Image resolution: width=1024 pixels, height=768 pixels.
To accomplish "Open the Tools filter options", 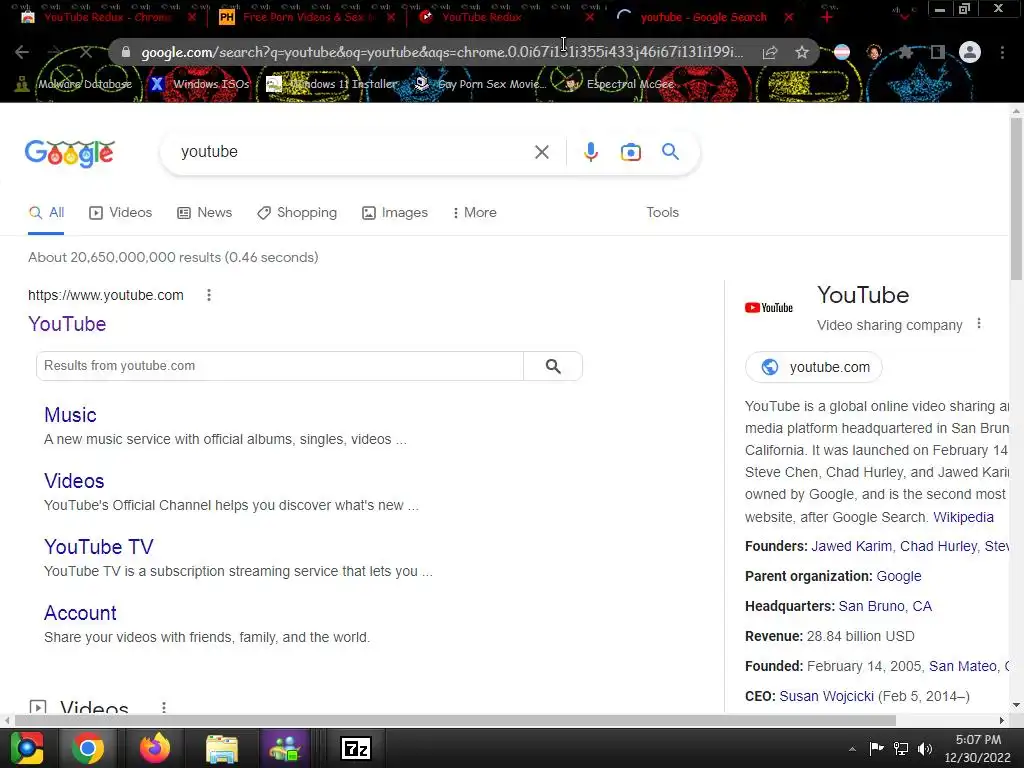I will coord(662,213).
